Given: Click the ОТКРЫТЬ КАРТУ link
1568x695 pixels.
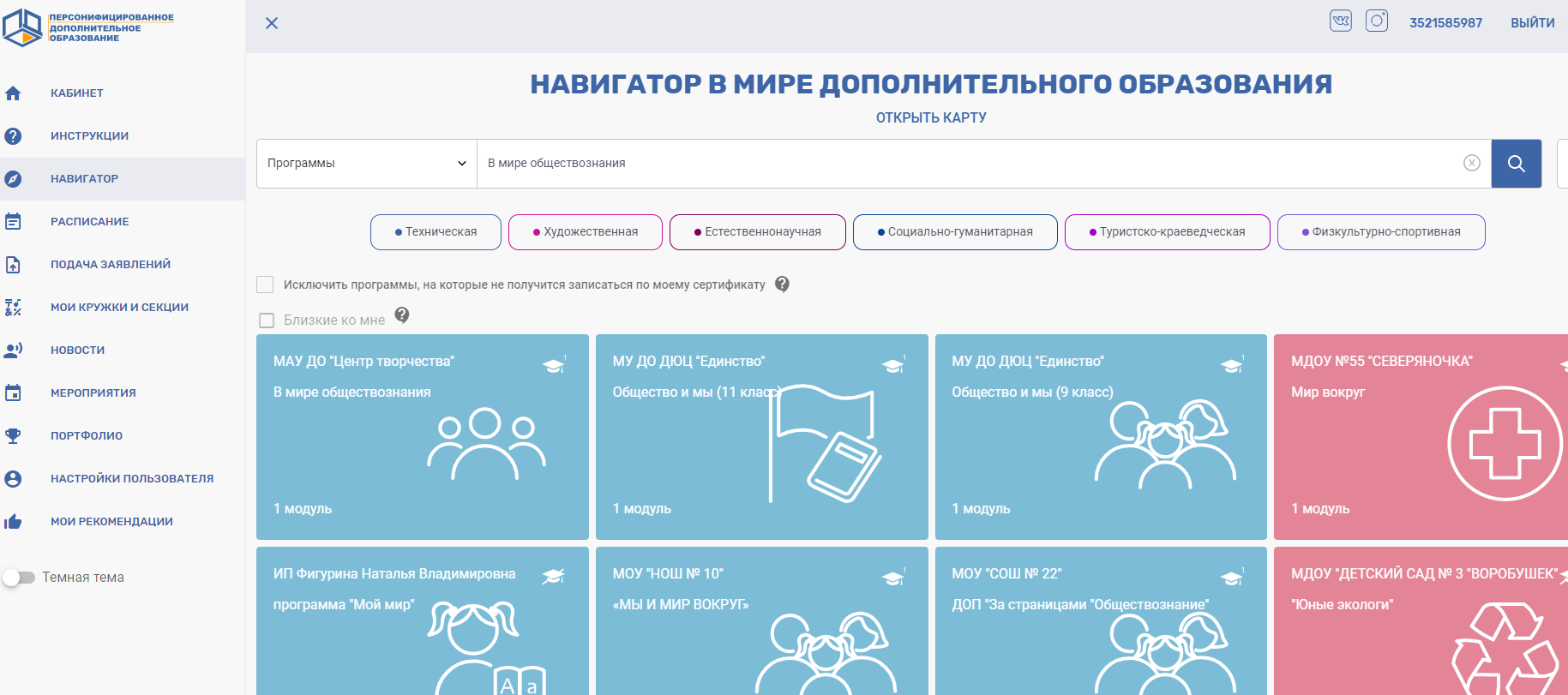Looking at the screenshot, I should pyautogui.click(x=931, y=117).
